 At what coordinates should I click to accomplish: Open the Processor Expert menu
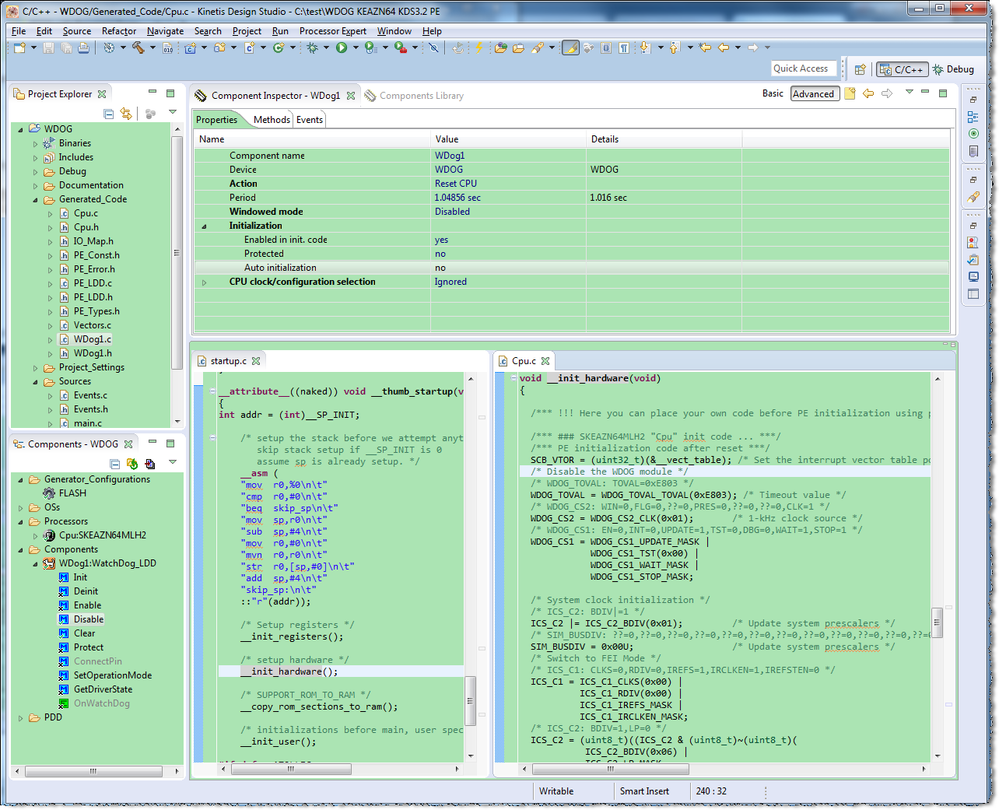point(333,31)
